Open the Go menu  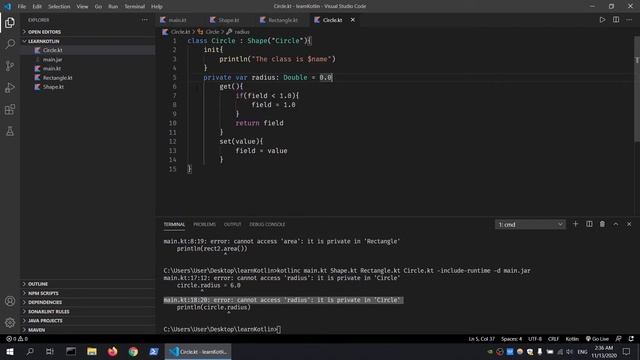tap(98, 6)
